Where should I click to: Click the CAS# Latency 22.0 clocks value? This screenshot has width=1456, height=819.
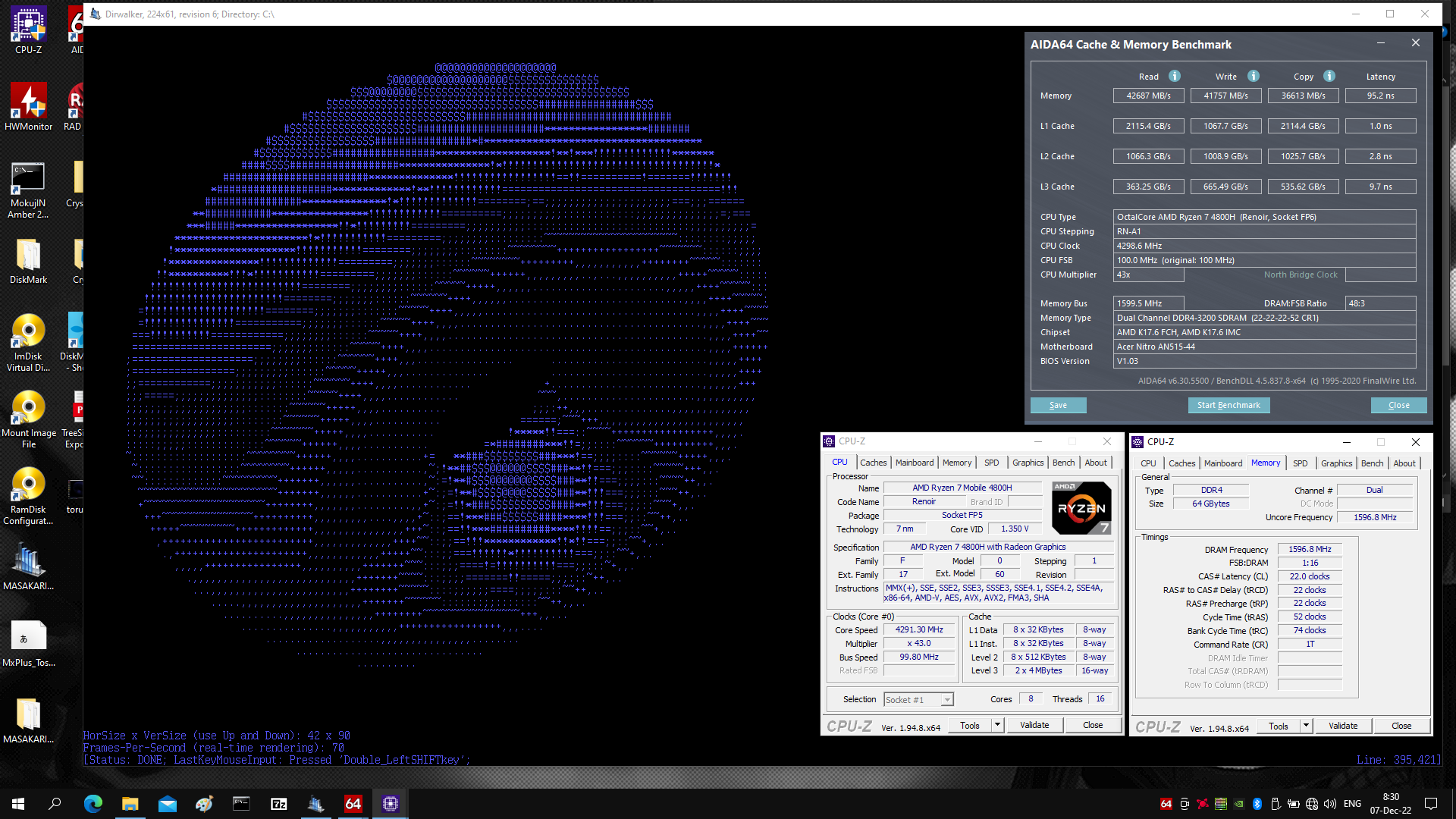1310,576
